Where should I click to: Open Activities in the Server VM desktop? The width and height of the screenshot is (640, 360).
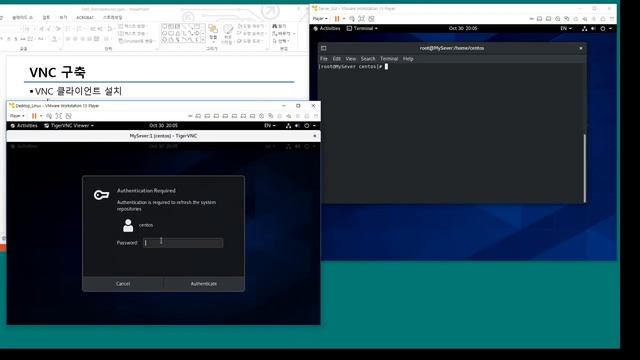[327, 29]
